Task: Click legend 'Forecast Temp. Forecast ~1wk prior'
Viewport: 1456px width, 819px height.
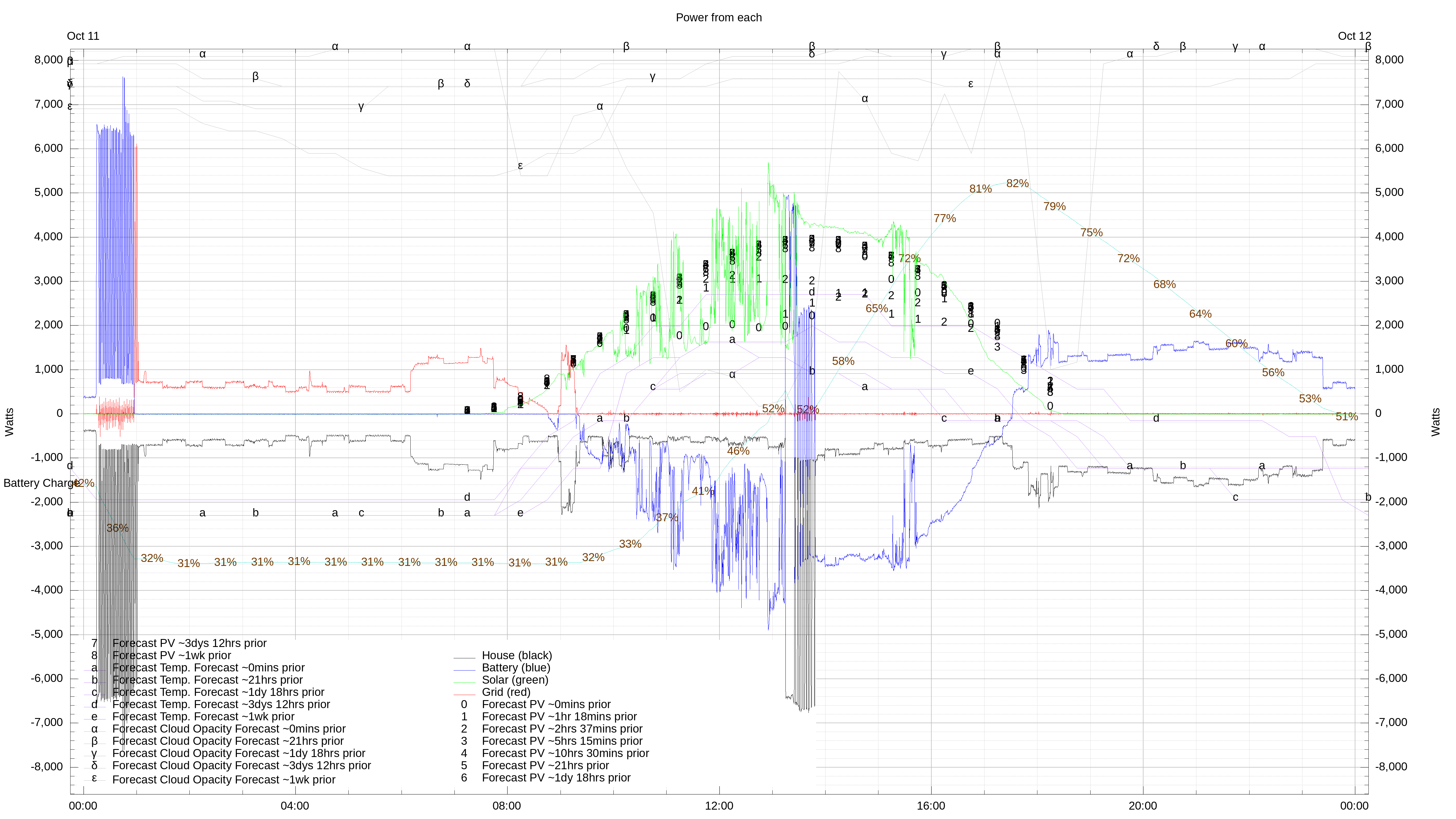Action: [204, 717]
